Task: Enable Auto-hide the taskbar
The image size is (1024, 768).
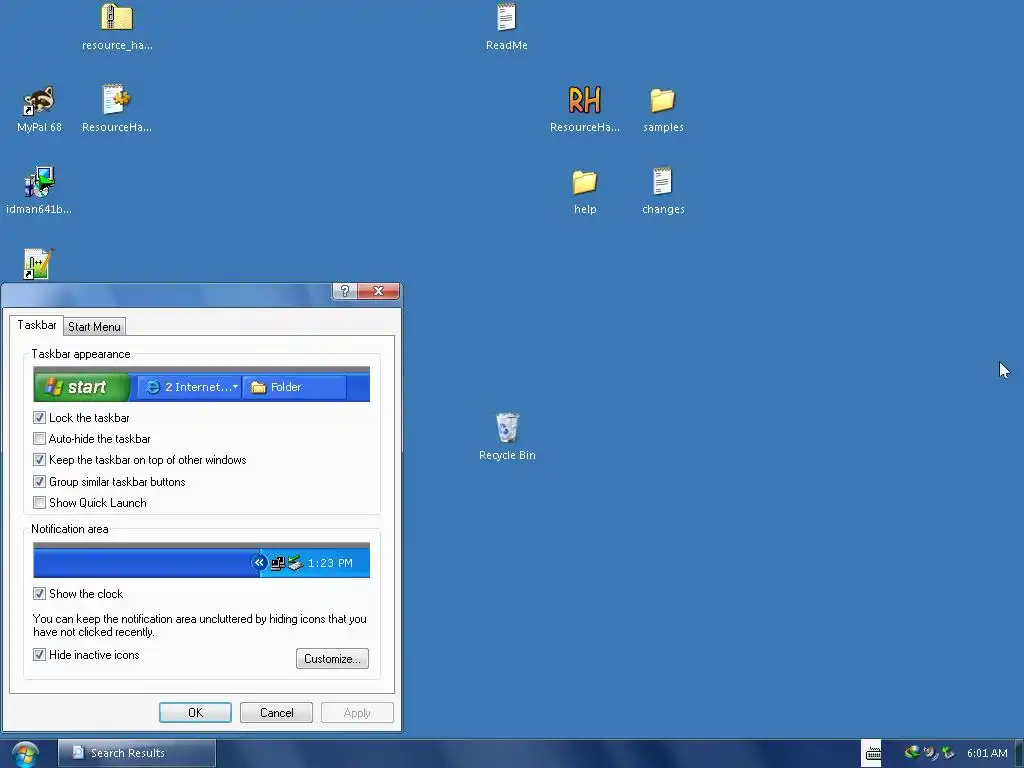Action: pos(39,439)
